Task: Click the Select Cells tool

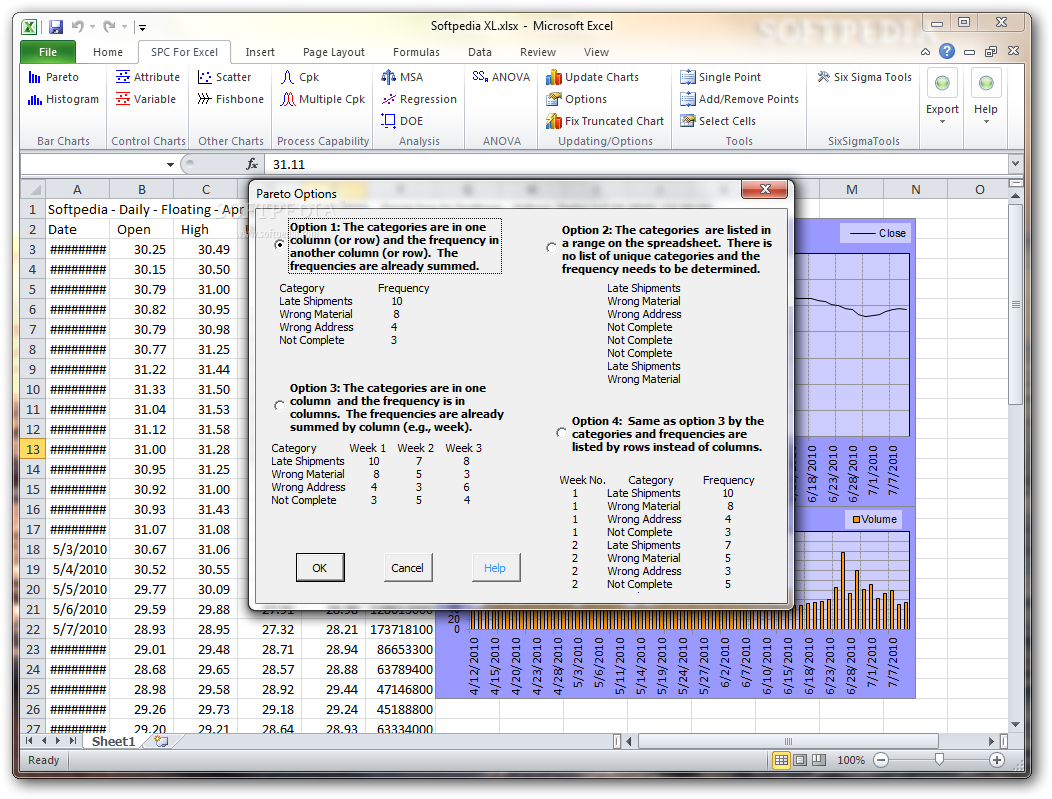Action: [x=718, y=121]
